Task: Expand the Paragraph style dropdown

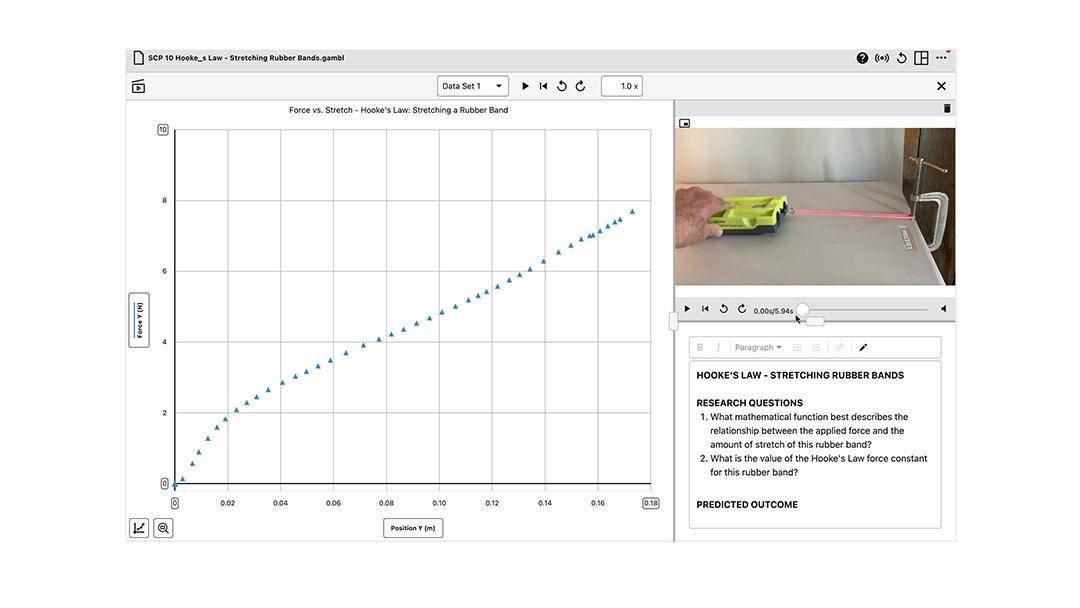Action: (x=758, y=348)
